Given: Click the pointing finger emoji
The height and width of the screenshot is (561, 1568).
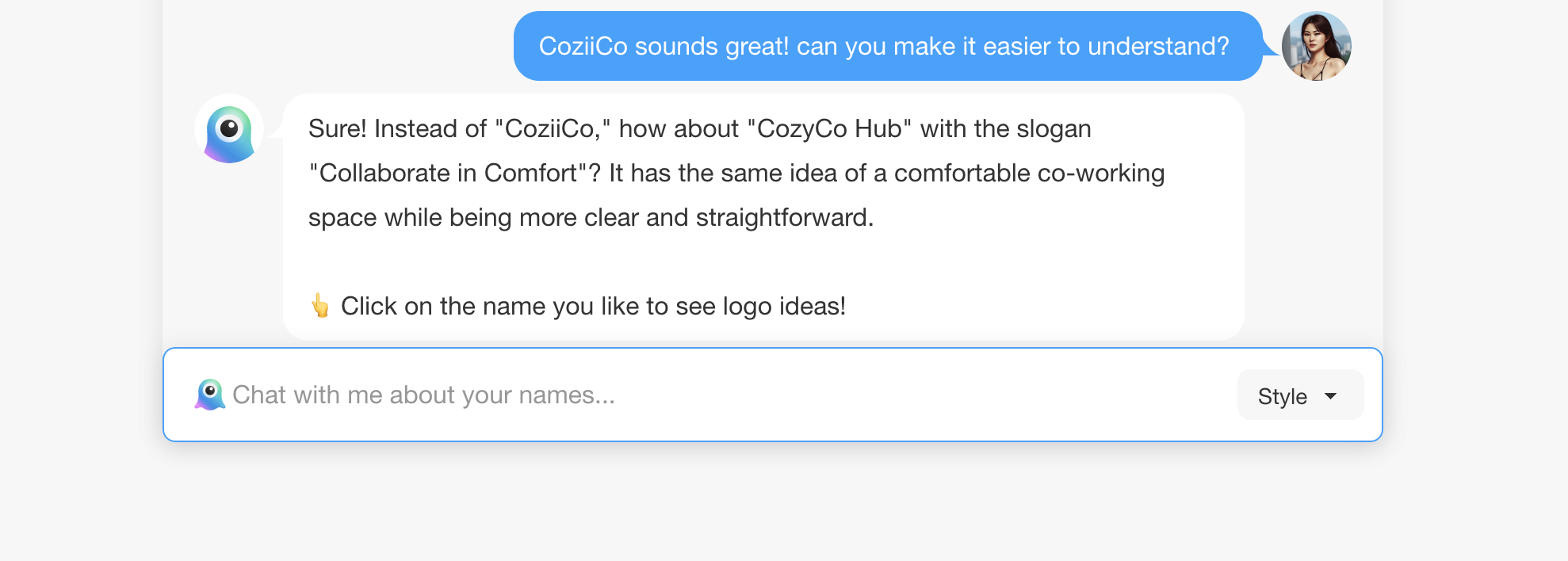Looking at the screenshot, I should point(320,306).
